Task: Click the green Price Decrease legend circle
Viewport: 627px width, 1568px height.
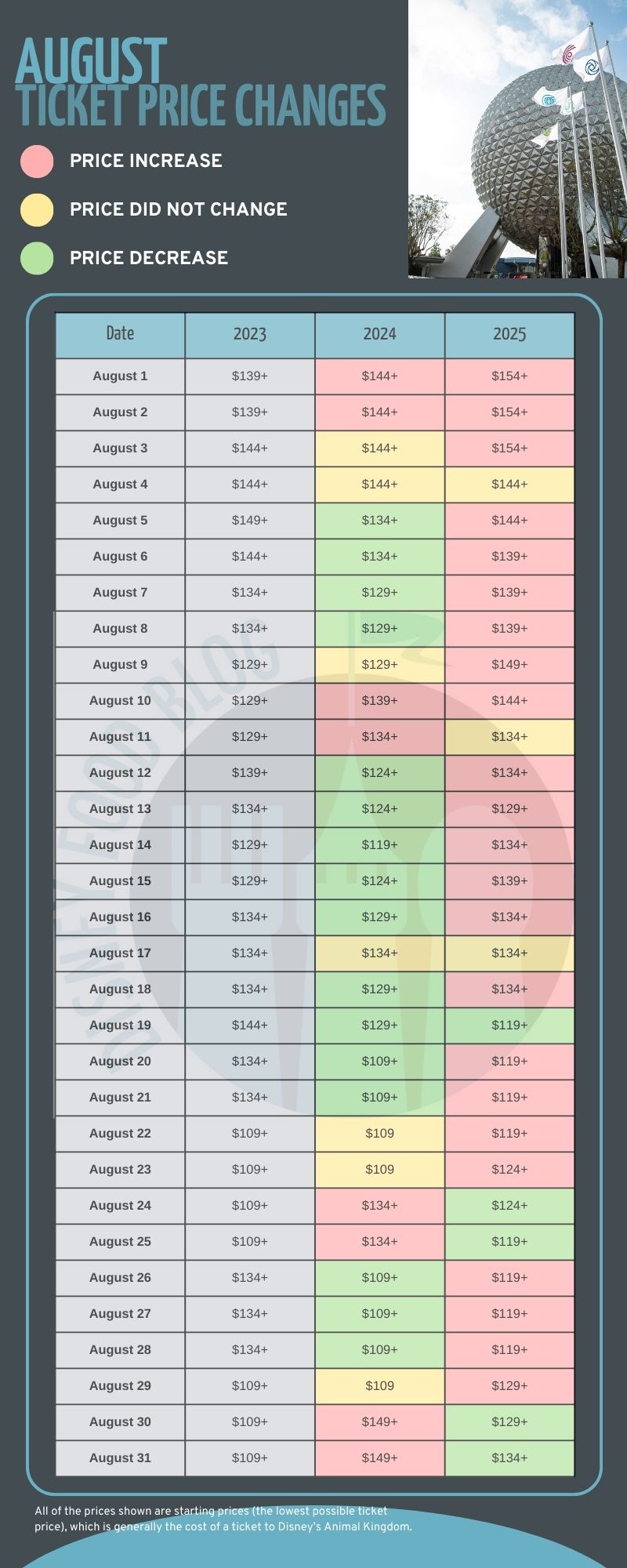Action: [x=37, y=258]
